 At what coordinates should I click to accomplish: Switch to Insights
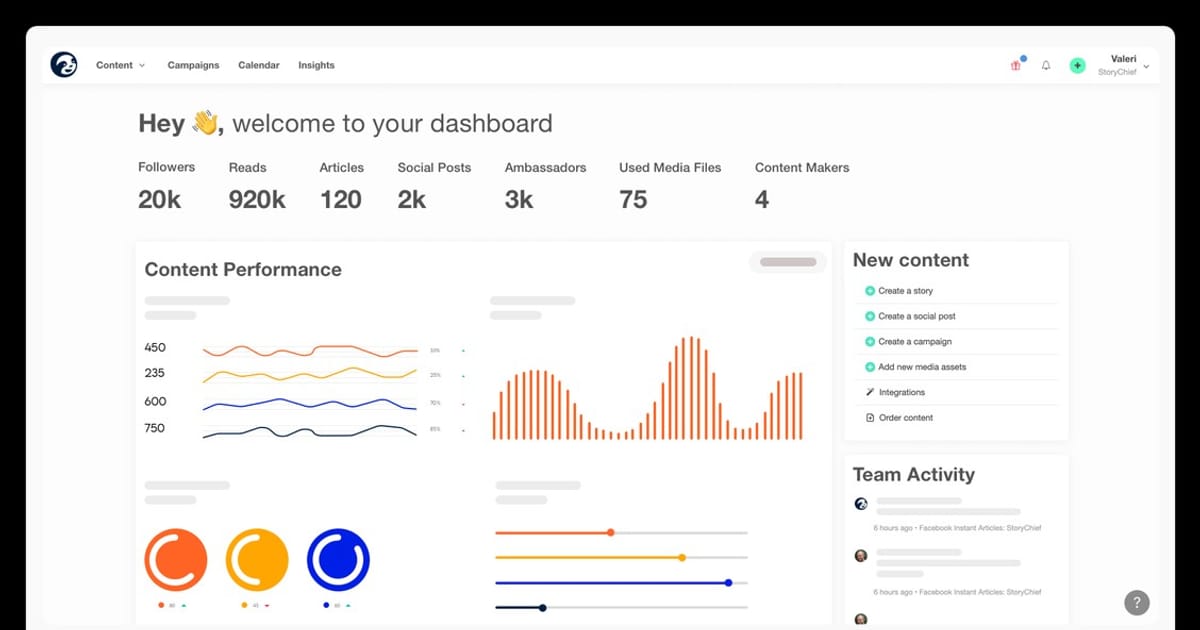point(316,66)
